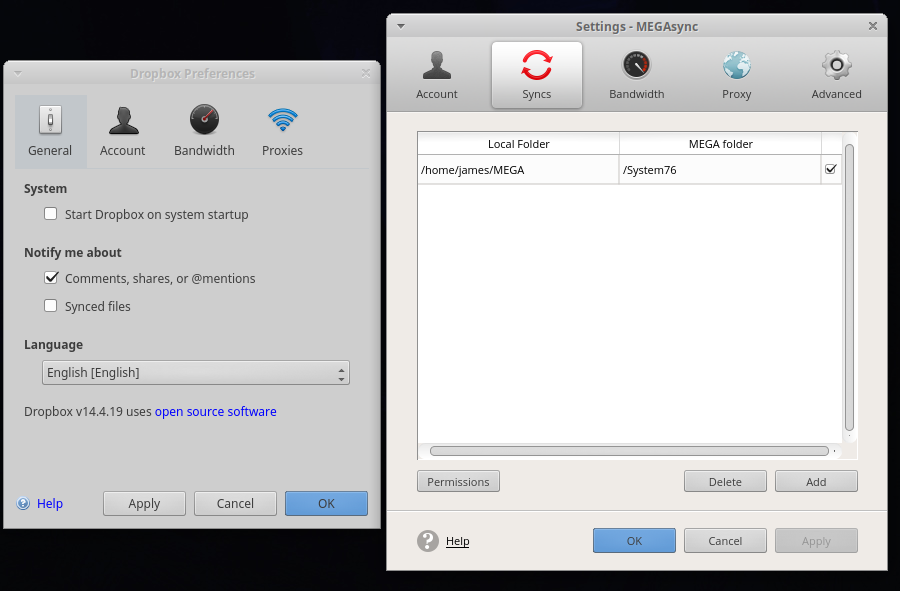900x591 pixels.
Task: Select the Dropbox Account silhouette icon
Action: (123, 121)
